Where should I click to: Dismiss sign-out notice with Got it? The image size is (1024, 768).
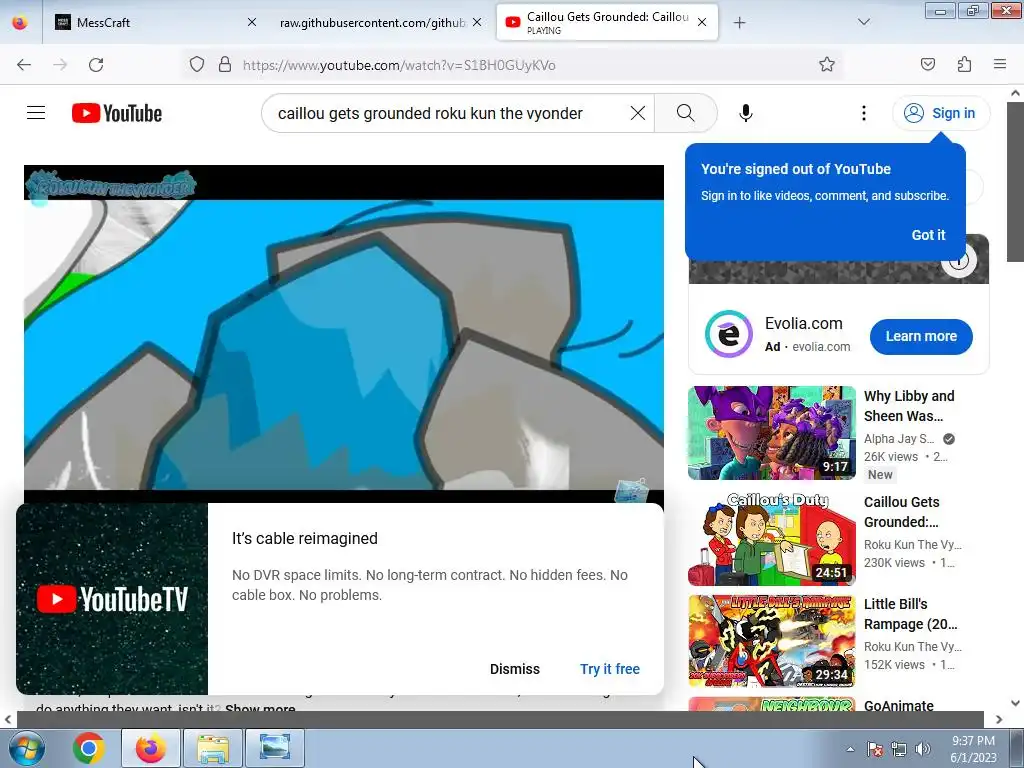pyautogui.click(x=928, y=235)
